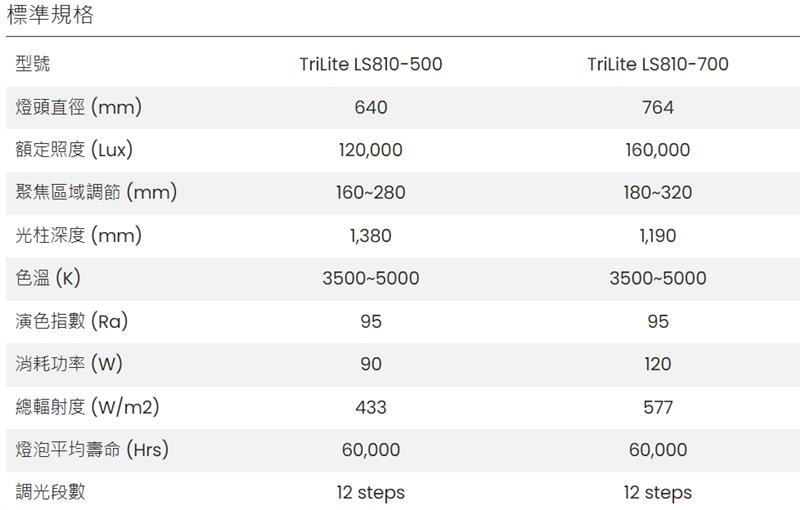Click the 消耗功率 (W) label
This screenshot has width=800, height=510.
click(x=69, y=364)
